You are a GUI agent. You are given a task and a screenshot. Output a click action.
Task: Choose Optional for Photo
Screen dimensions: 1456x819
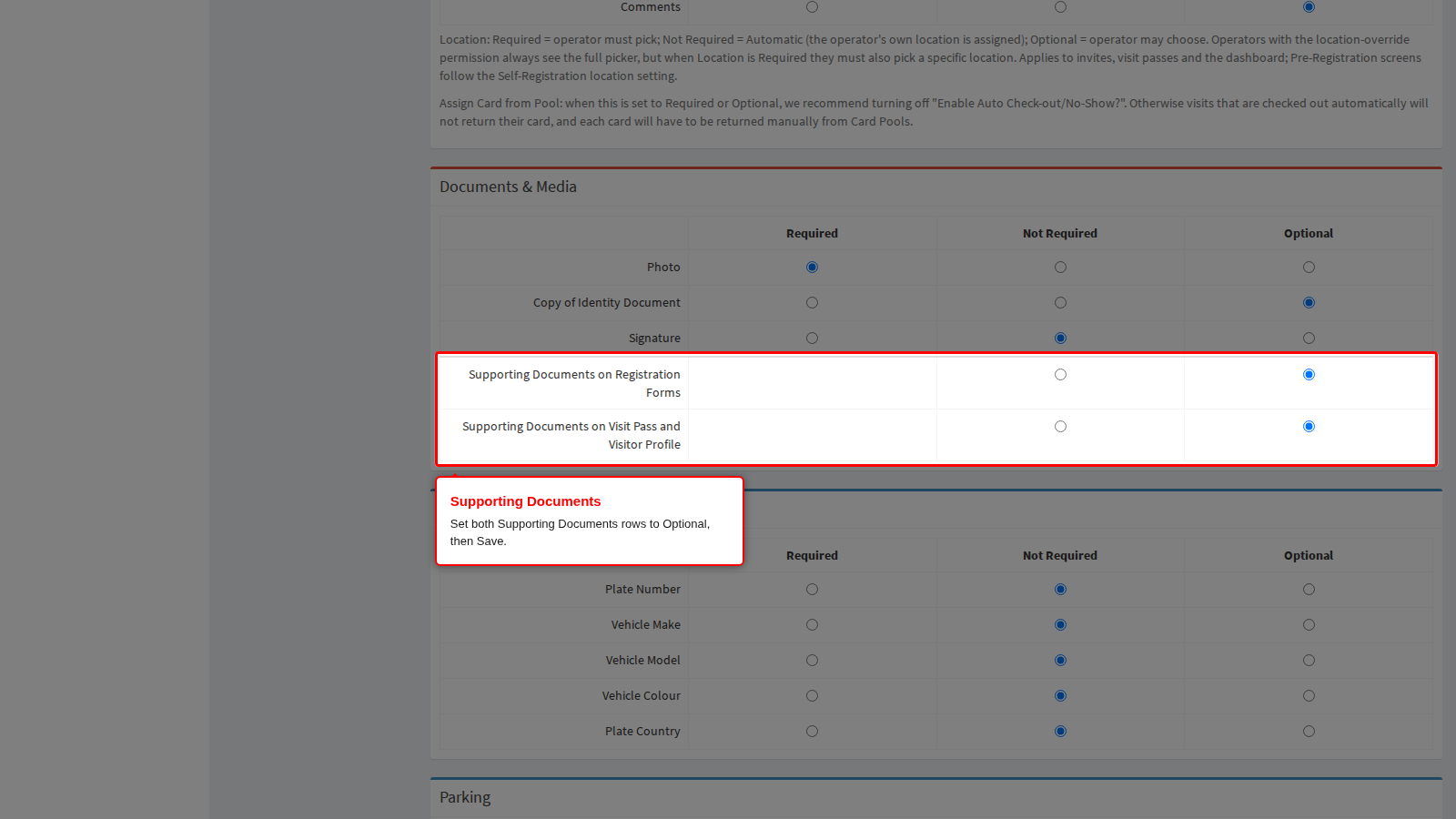tap(1309, 268)
